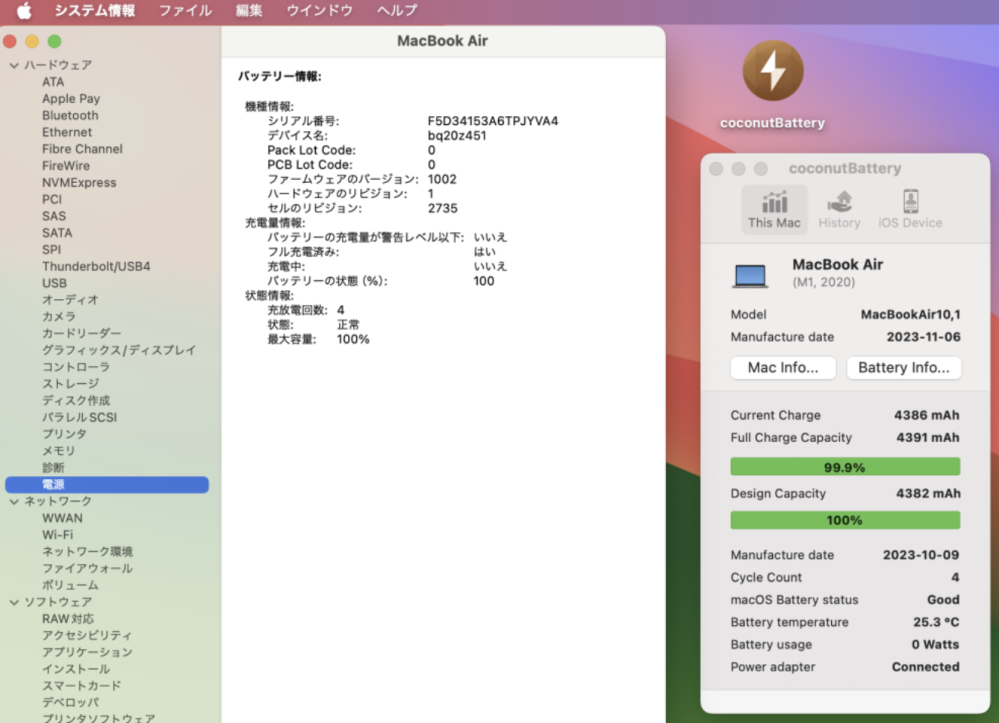
Task: Select カードリーダー in the sidebar
Action: tap(81, 333)
